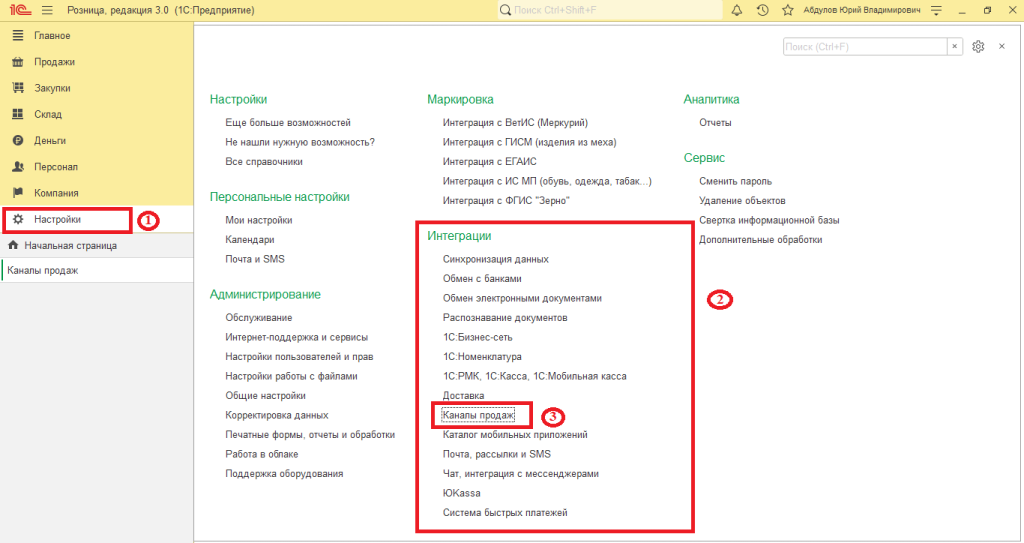1024x543 pixels.
Task: Open Все справочники
Action: click(264, 161)
